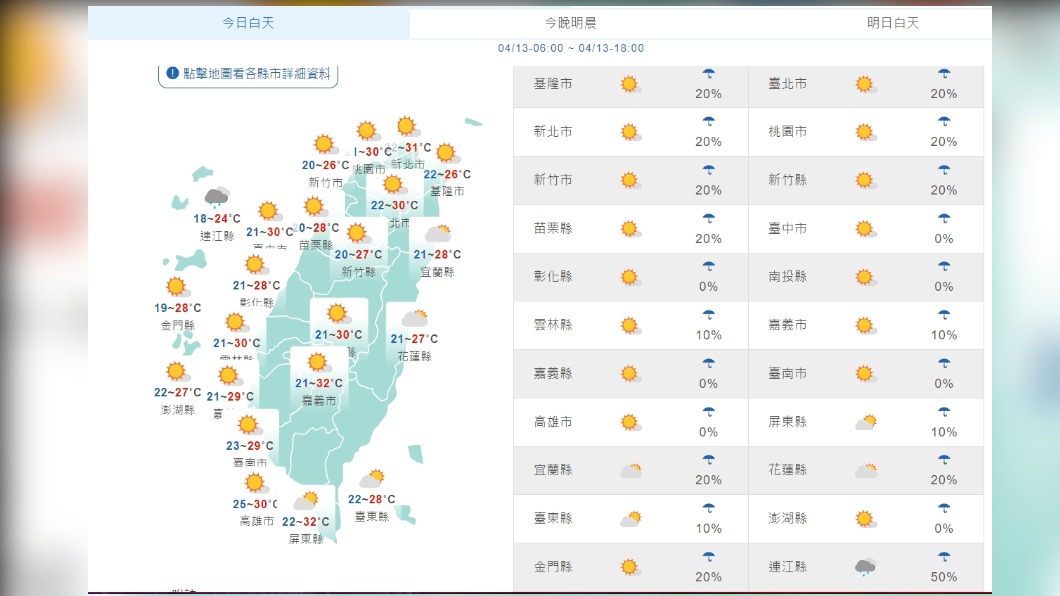Click the 50% rain probability value
The width and height of the screenshot is (1060, 596).
click(x=944, y=577)
